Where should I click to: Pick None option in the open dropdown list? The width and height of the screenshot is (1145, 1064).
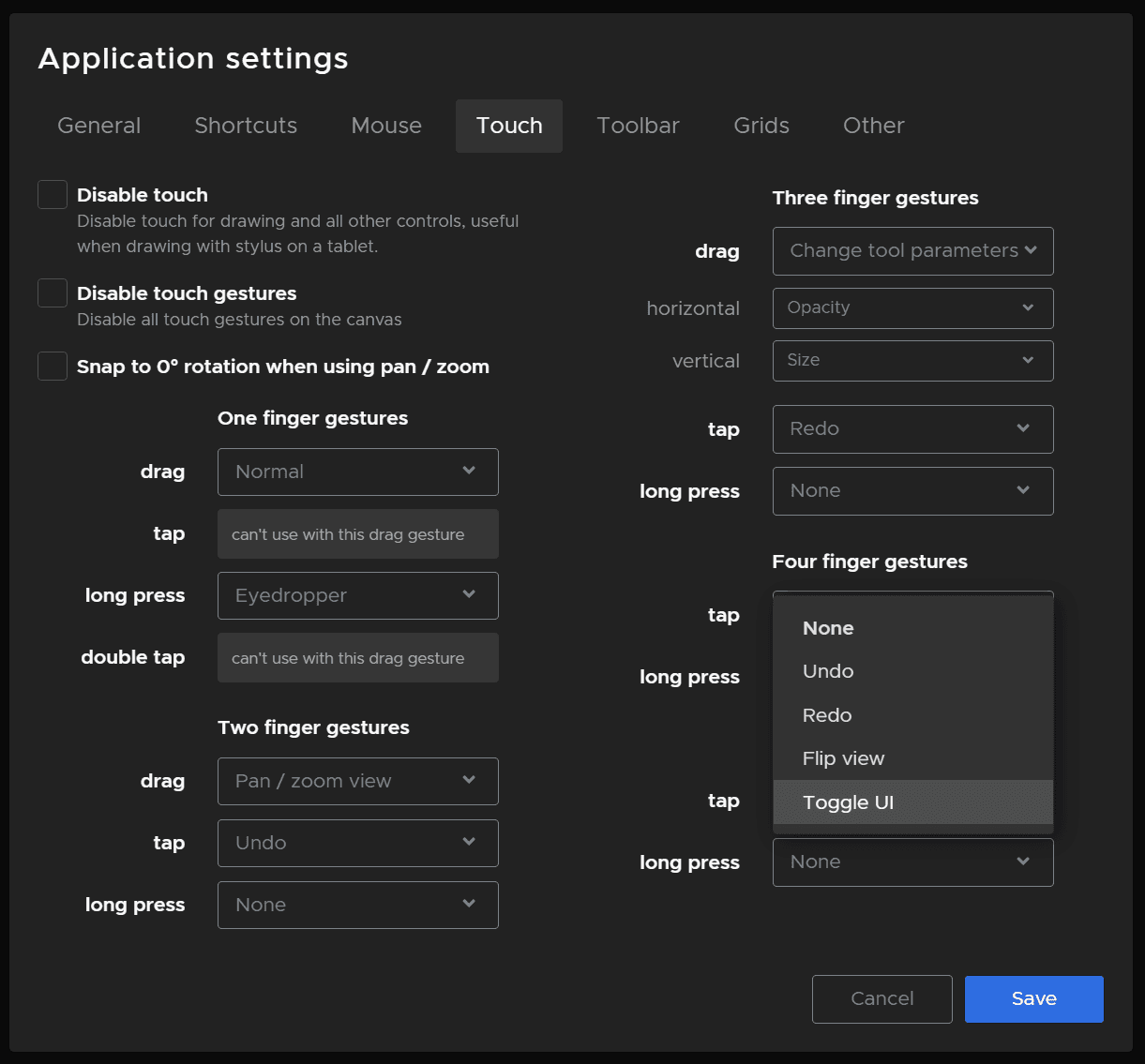[828, 628]
